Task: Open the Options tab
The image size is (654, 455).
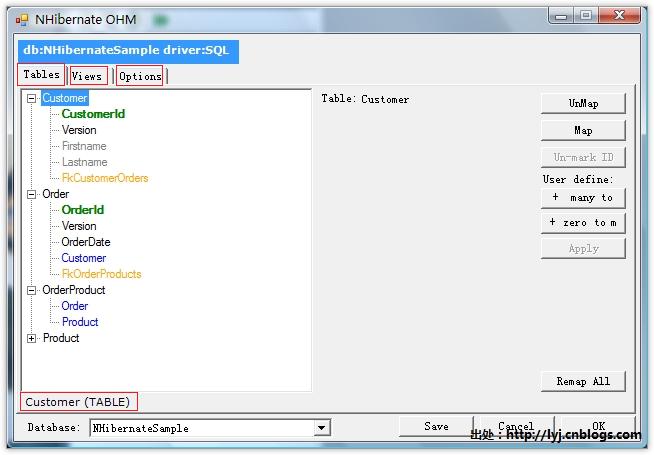Action: point(139,76)
